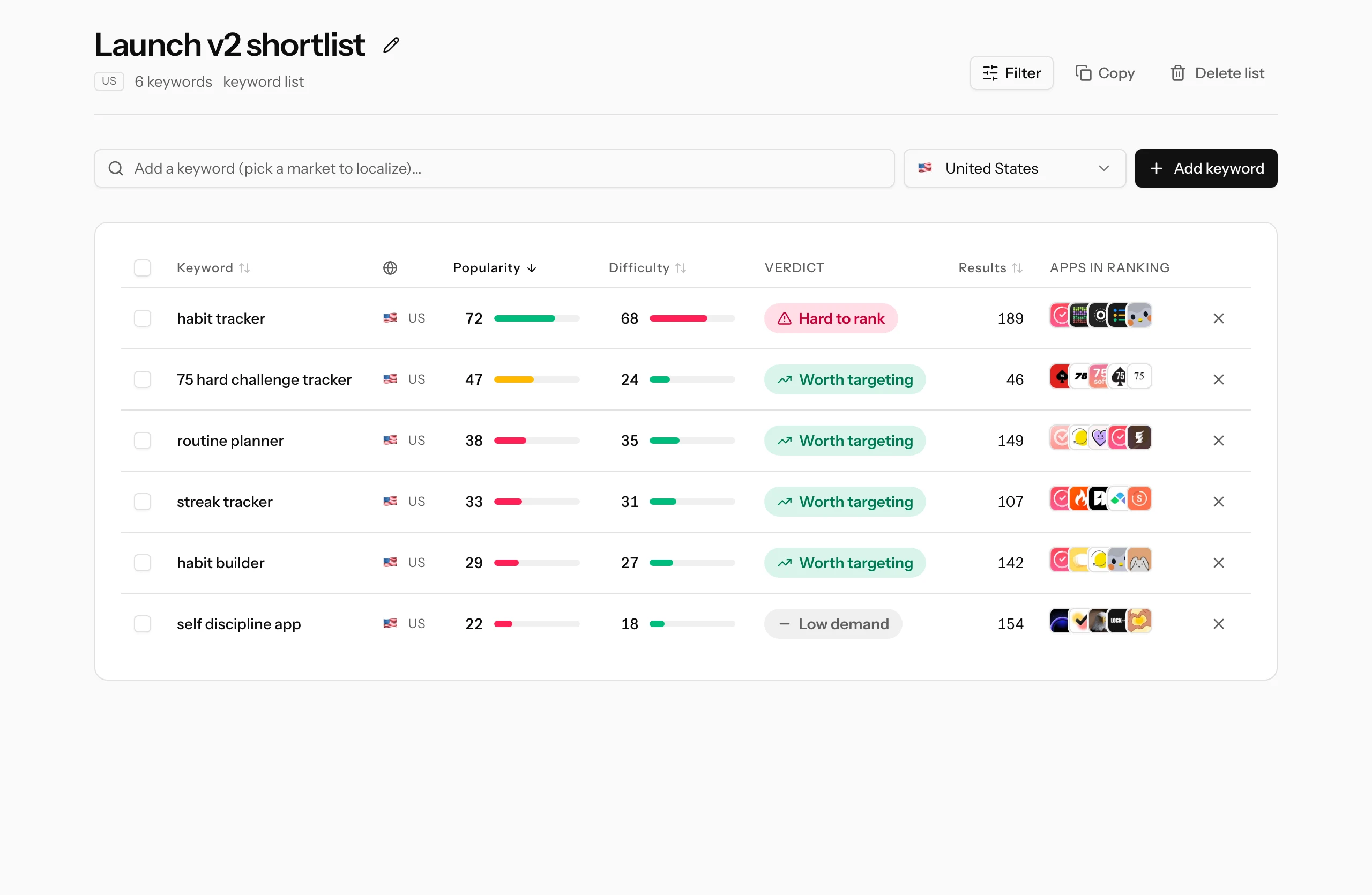Remove the habit tracker keyword row
This screenshot has height=895, width=1372.
1218,318
